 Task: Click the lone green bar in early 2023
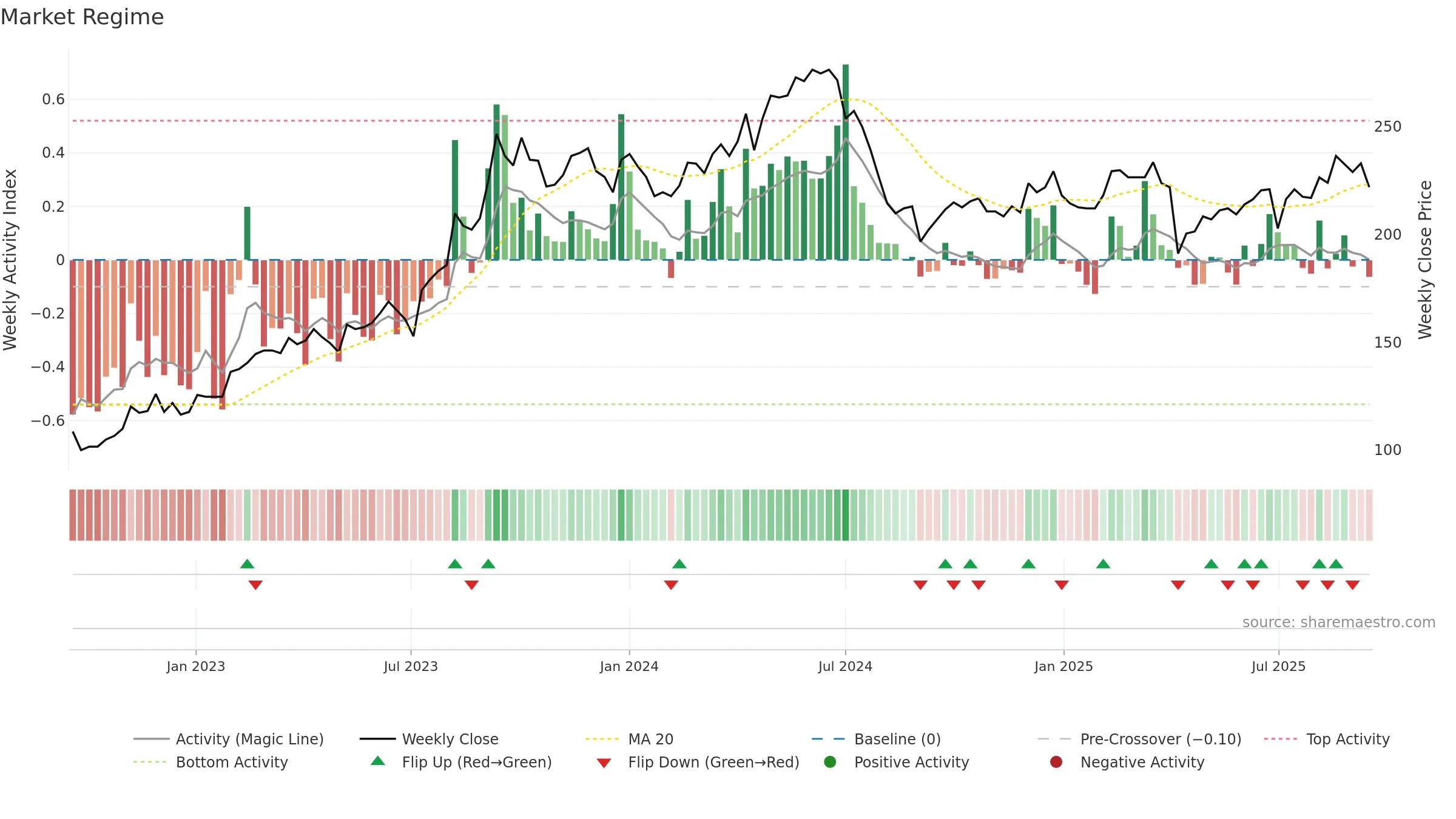click(x=247, y=234)
